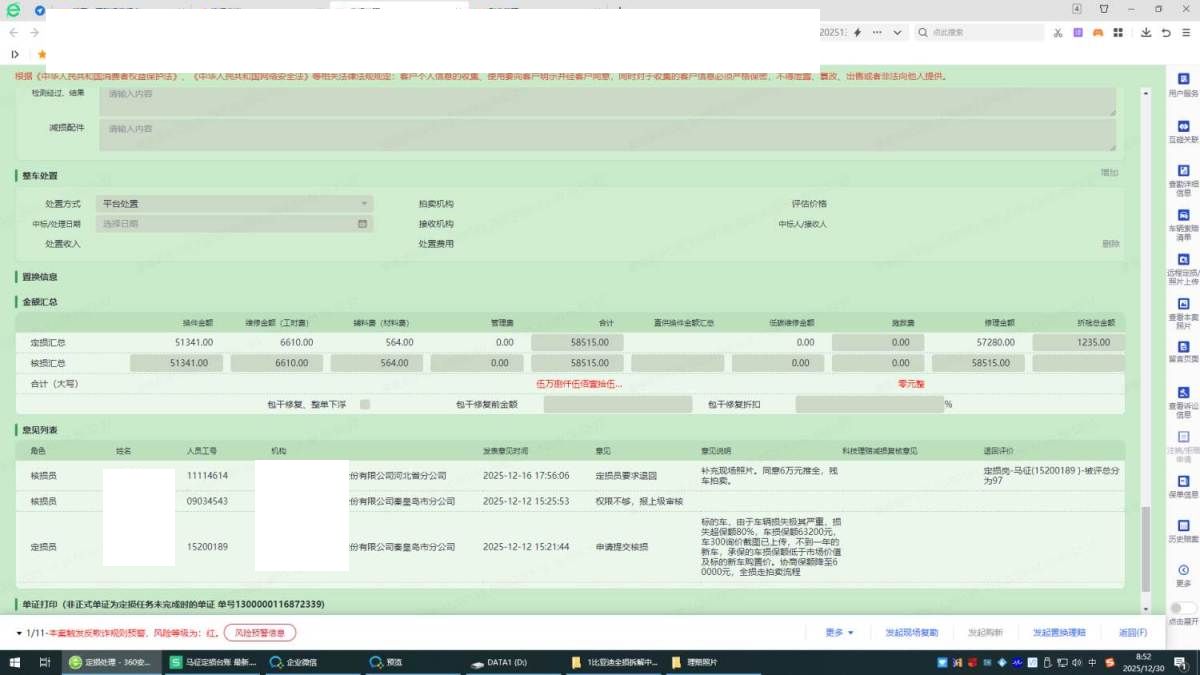The width and height of the screenshot is (1200, 675).
Task: Click the 中标/处理日期 date field
Action: [234, 224]
